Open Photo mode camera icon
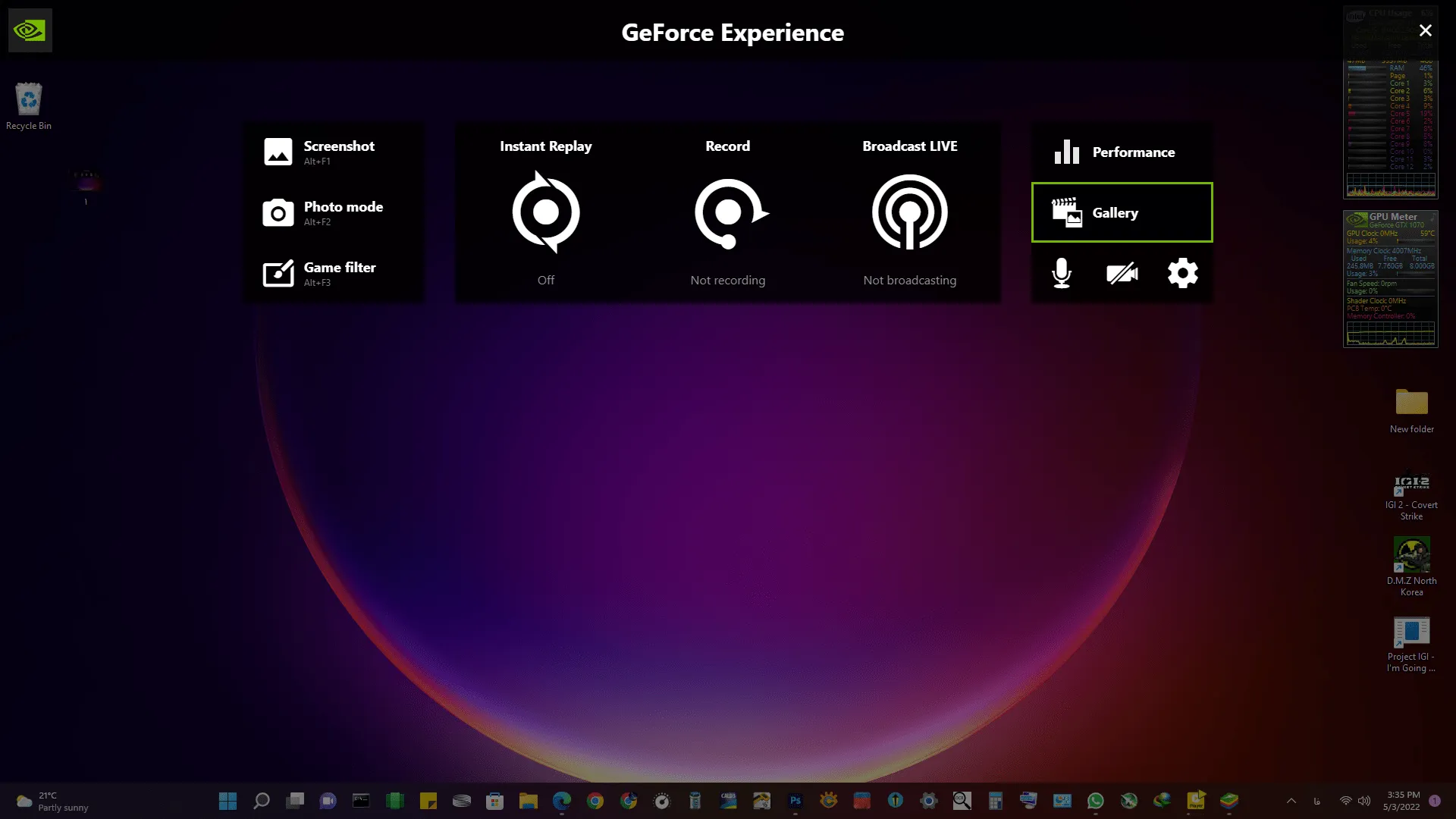1456x819 pixels. (278, 213)
